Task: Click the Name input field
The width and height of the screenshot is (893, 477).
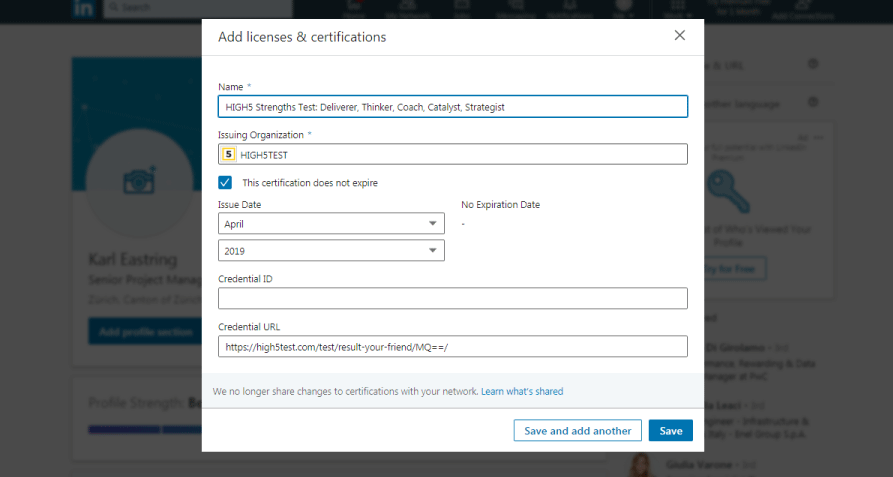Action: 453,106
